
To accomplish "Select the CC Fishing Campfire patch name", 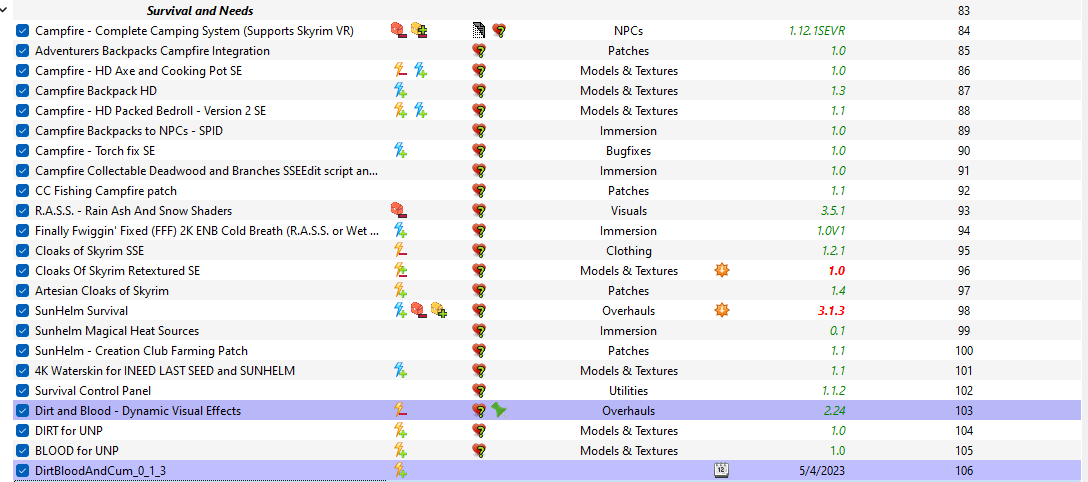I will pos(106,191).
